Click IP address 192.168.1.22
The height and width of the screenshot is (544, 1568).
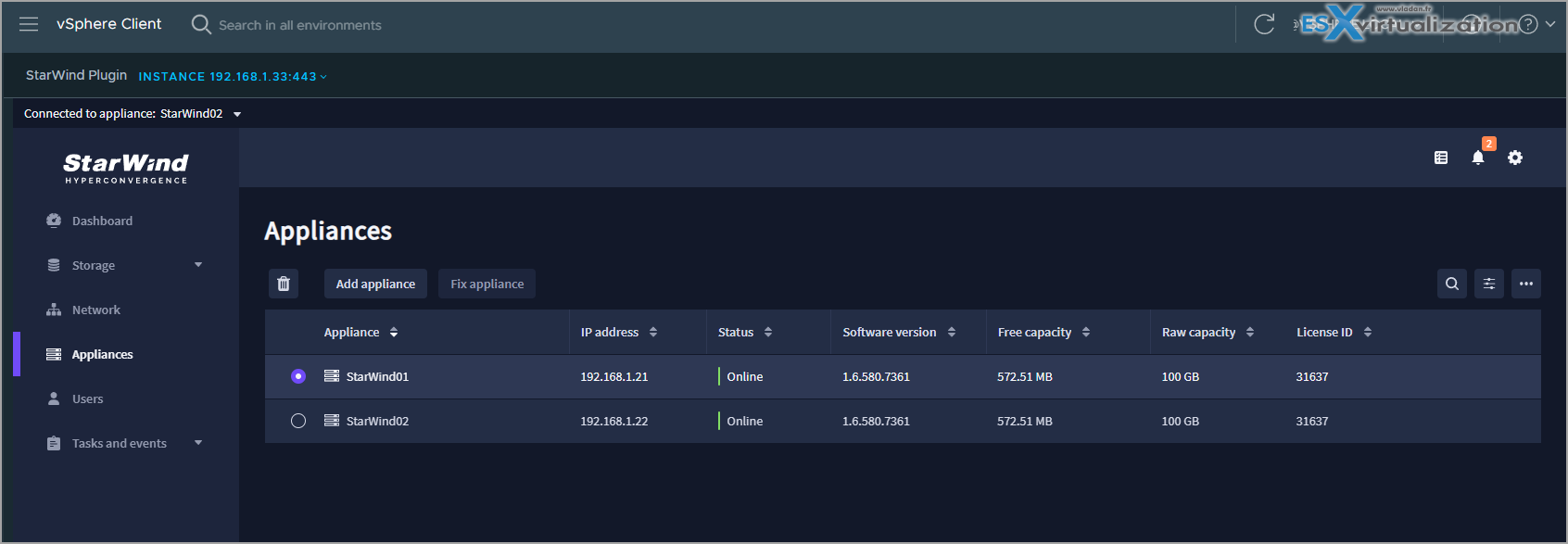[x=614, y=421]
